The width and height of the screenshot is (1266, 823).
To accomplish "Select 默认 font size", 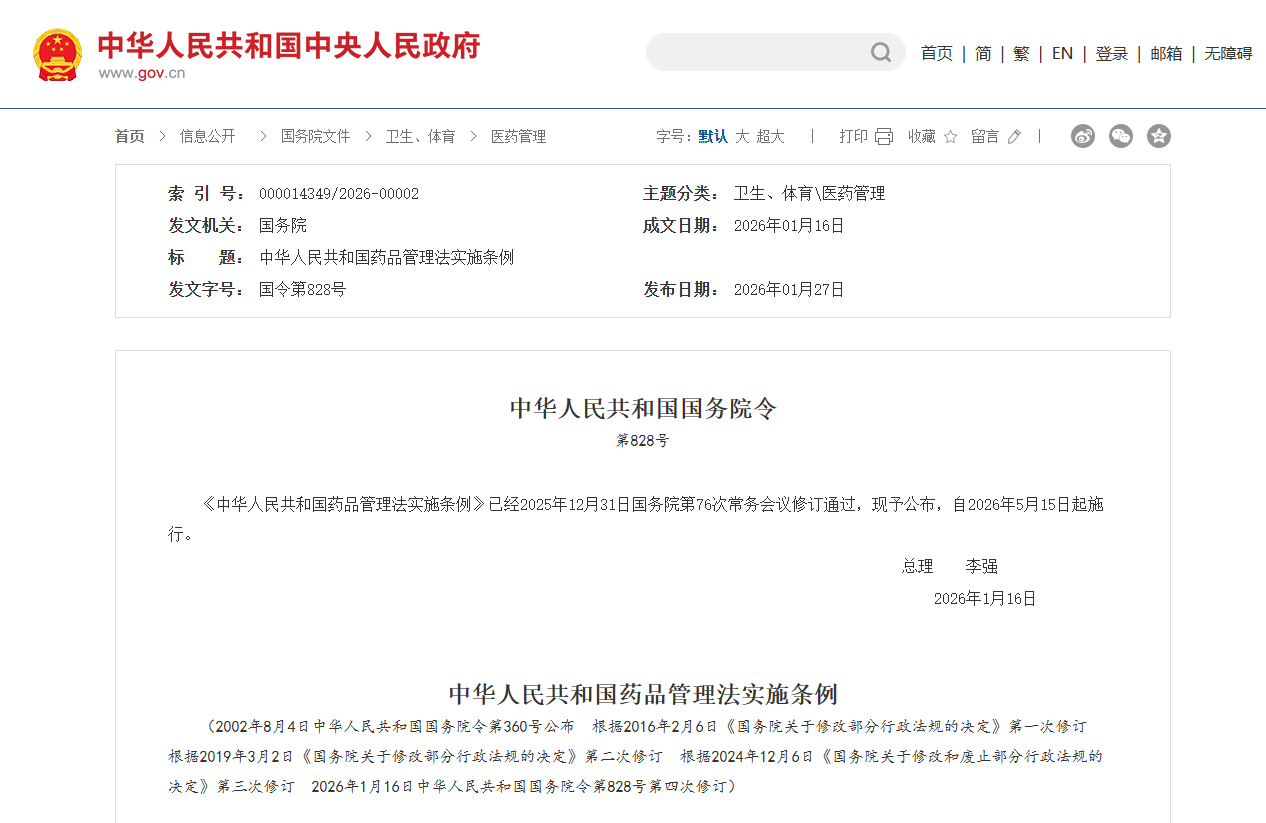I will click(713, 137).
